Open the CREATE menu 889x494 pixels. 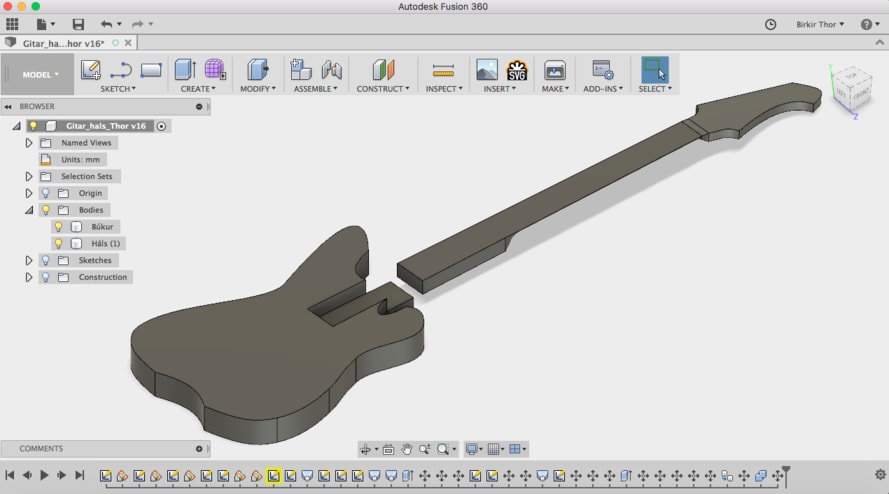tap(198, 89)
